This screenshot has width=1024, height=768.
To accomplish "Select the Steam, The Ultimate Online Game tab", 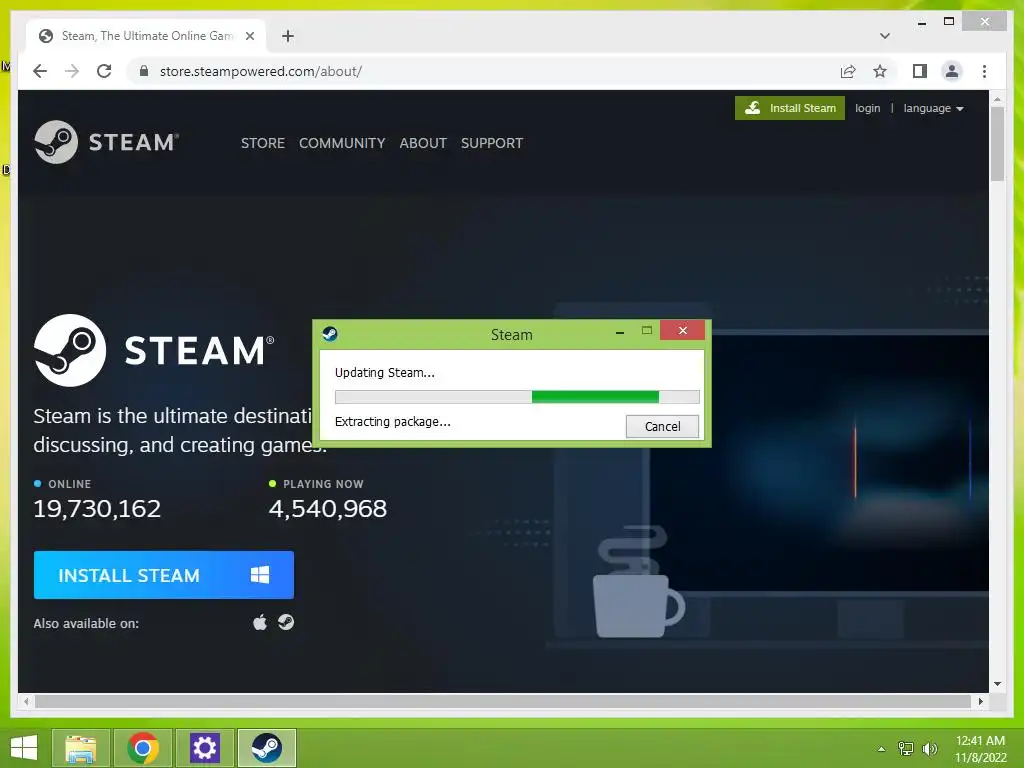I will click(146, 36).
